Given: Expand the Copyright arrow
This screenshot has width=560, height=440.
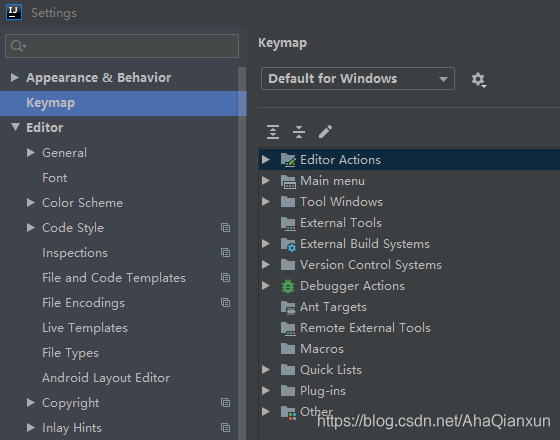Looking at the screenshot, I should [x=31, y=403].
